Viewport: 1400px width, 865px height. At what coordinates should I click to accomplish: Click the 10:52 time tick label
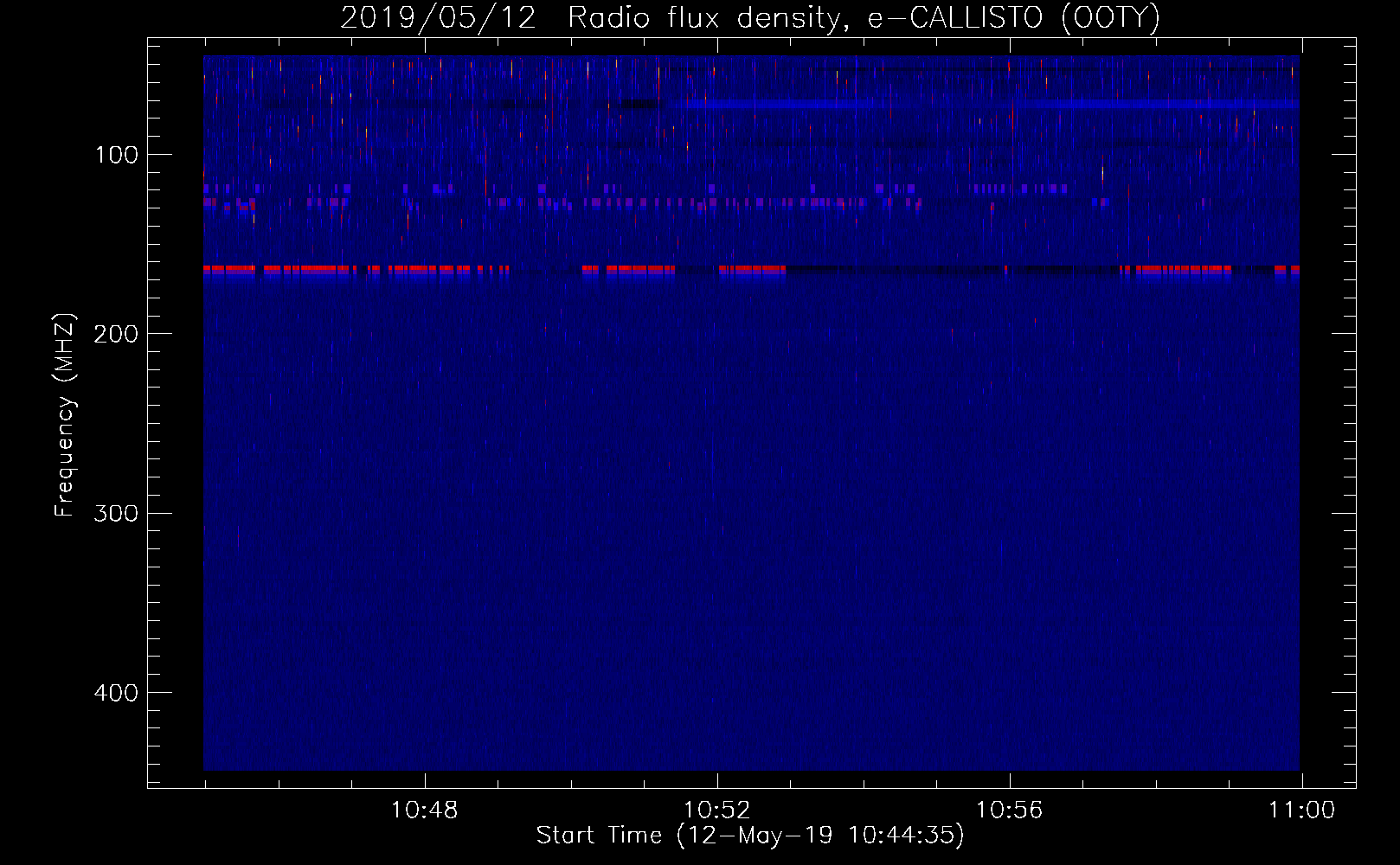click(x=716, y=811)
